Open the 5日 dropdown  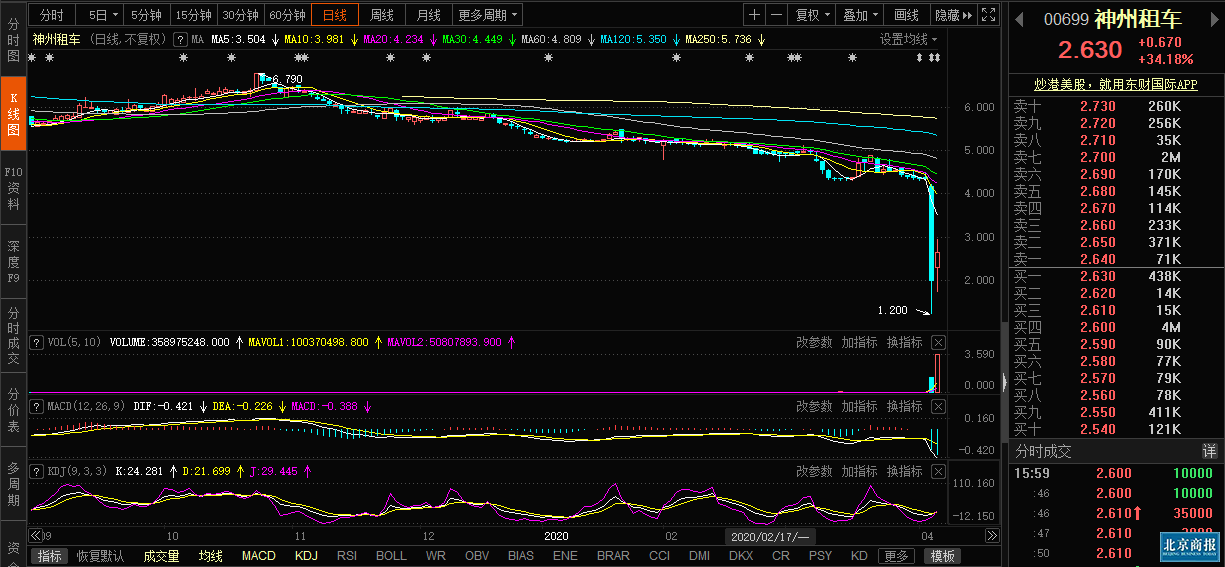101,15
